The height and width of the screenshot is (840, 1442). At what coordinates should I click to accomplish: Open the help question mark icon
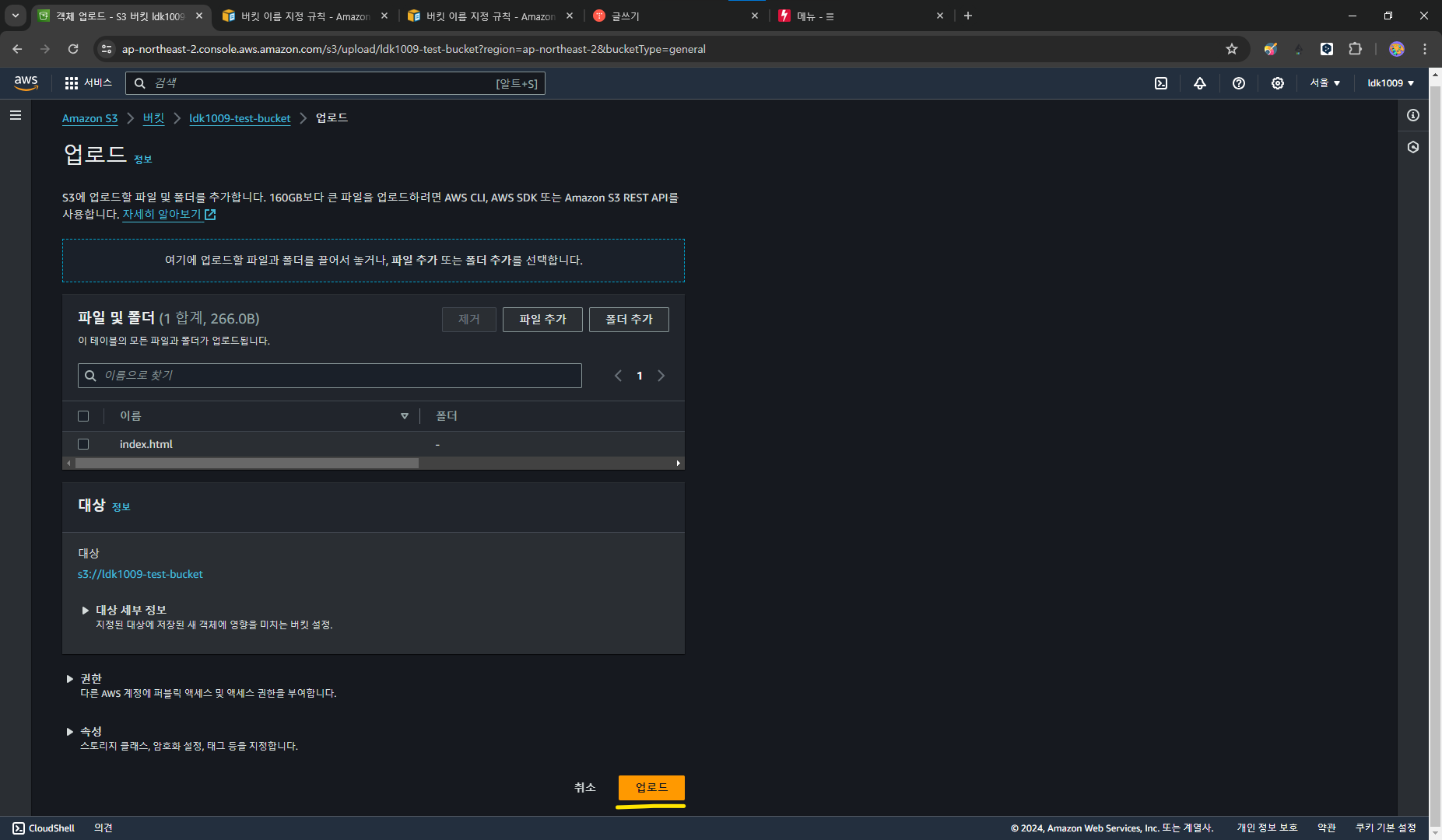1239,83
